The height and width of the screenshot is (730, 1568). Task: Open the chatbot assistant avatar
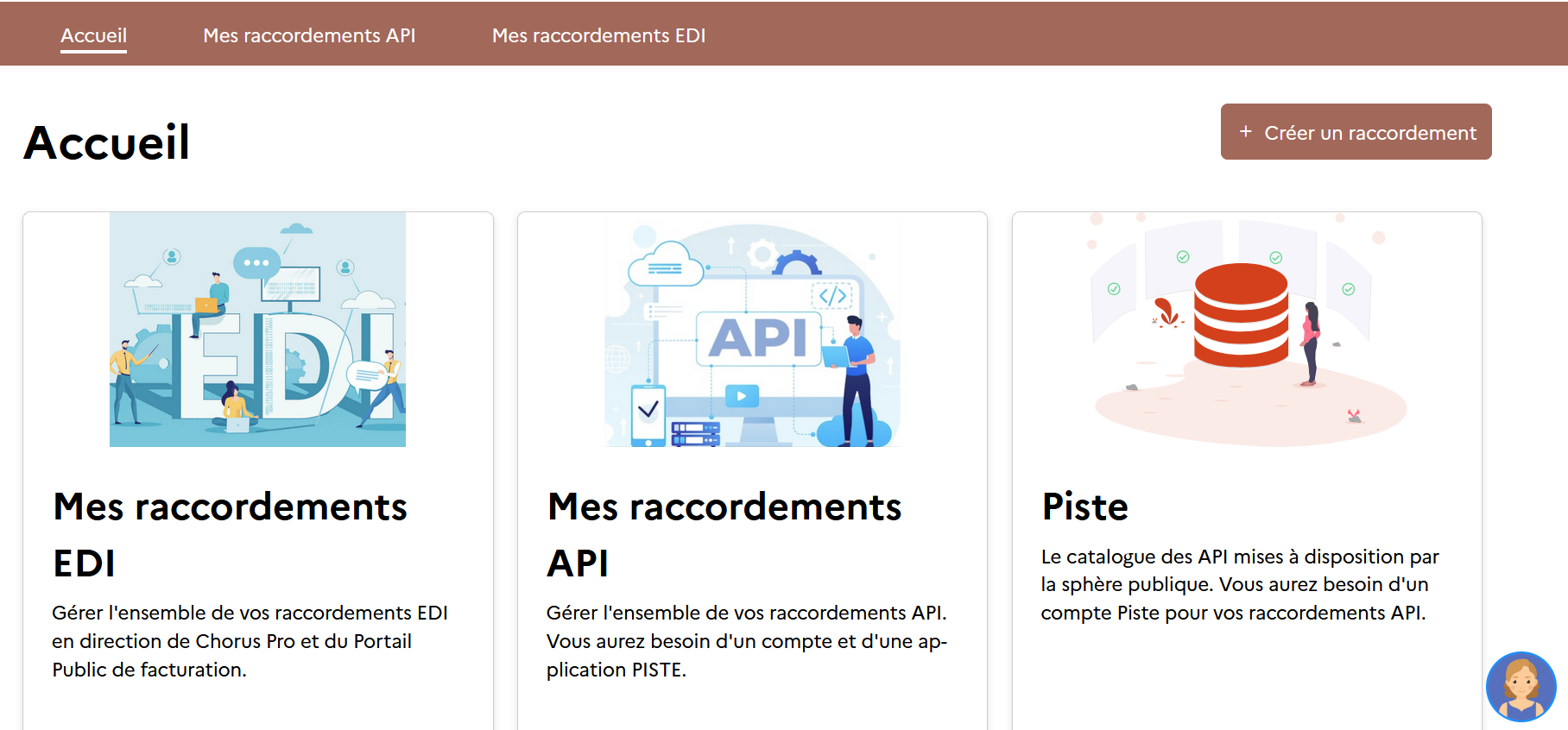click(1521, 687)
